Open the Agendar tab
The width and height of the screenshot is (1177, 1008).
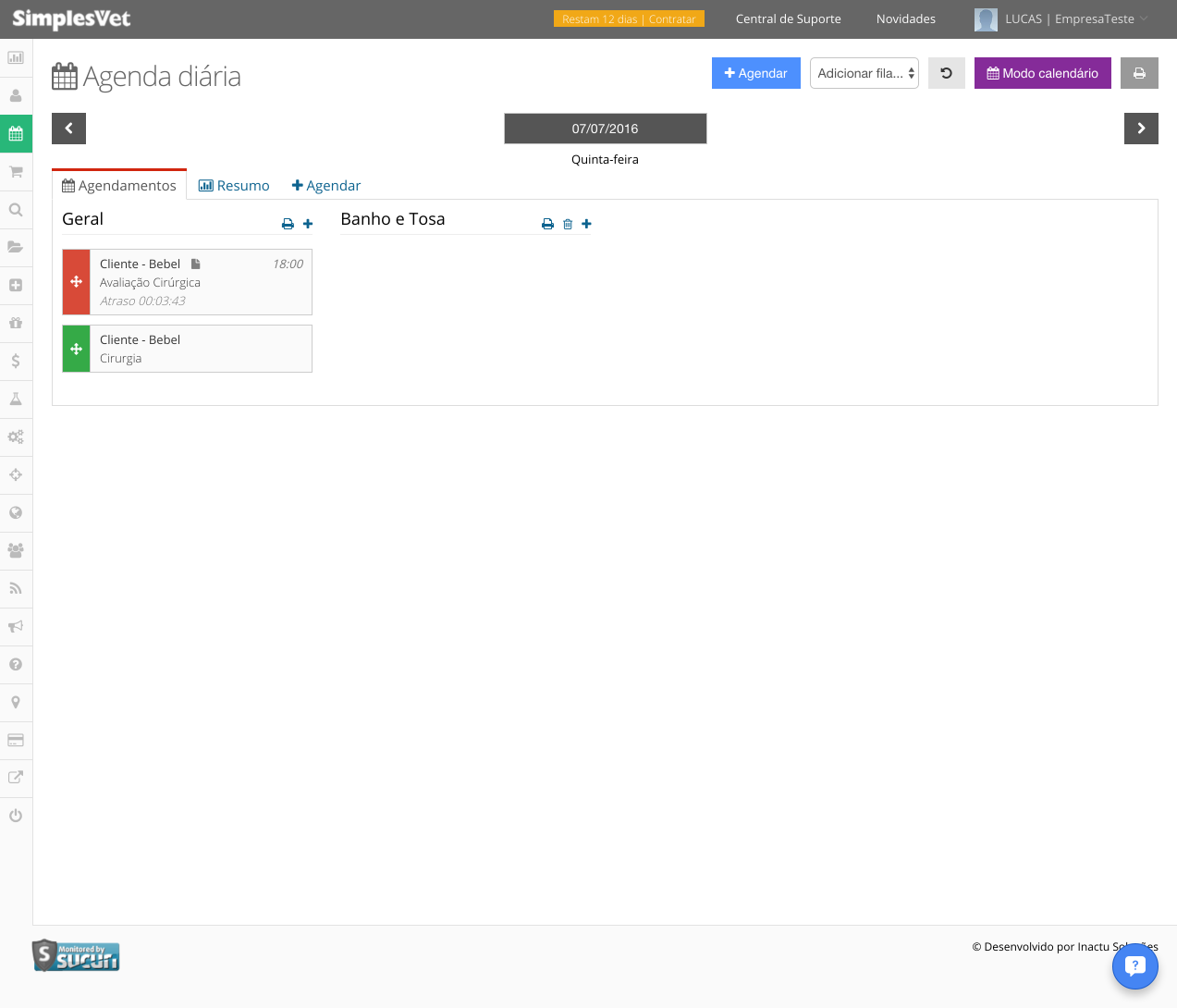(x=326, y=185)
